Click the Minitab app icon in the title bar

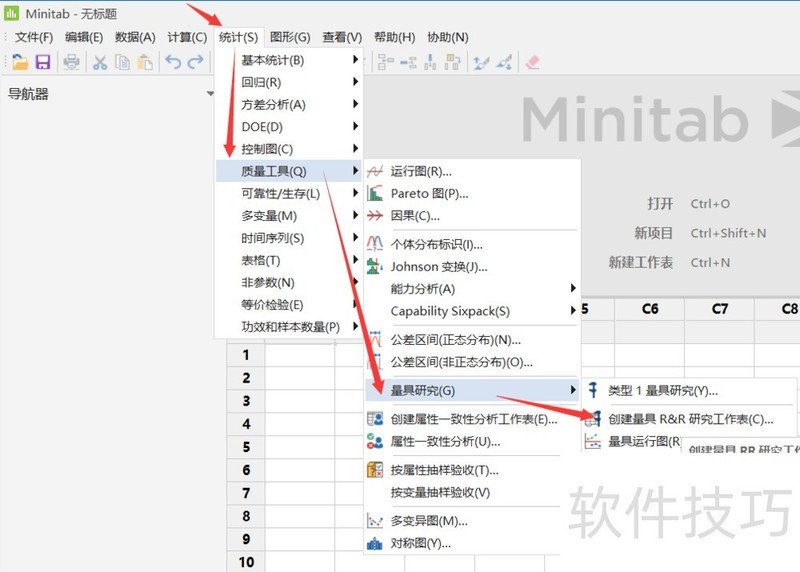[11, 13]
